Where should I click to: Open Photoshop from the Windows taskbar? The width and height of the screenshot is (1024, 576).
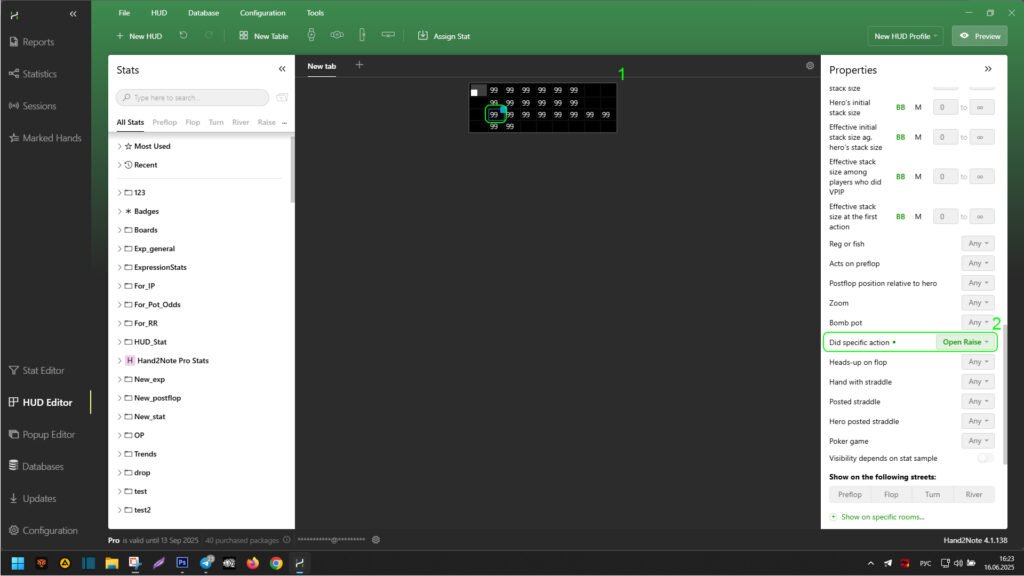coord(183,563)
